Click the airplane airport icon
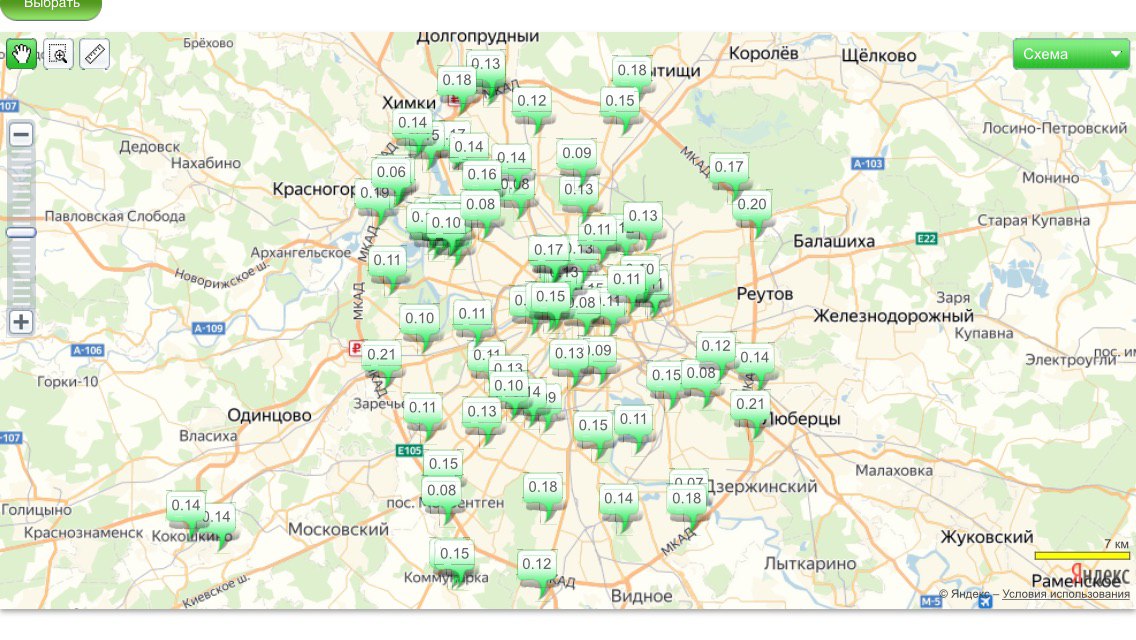 tap(985, 601)
